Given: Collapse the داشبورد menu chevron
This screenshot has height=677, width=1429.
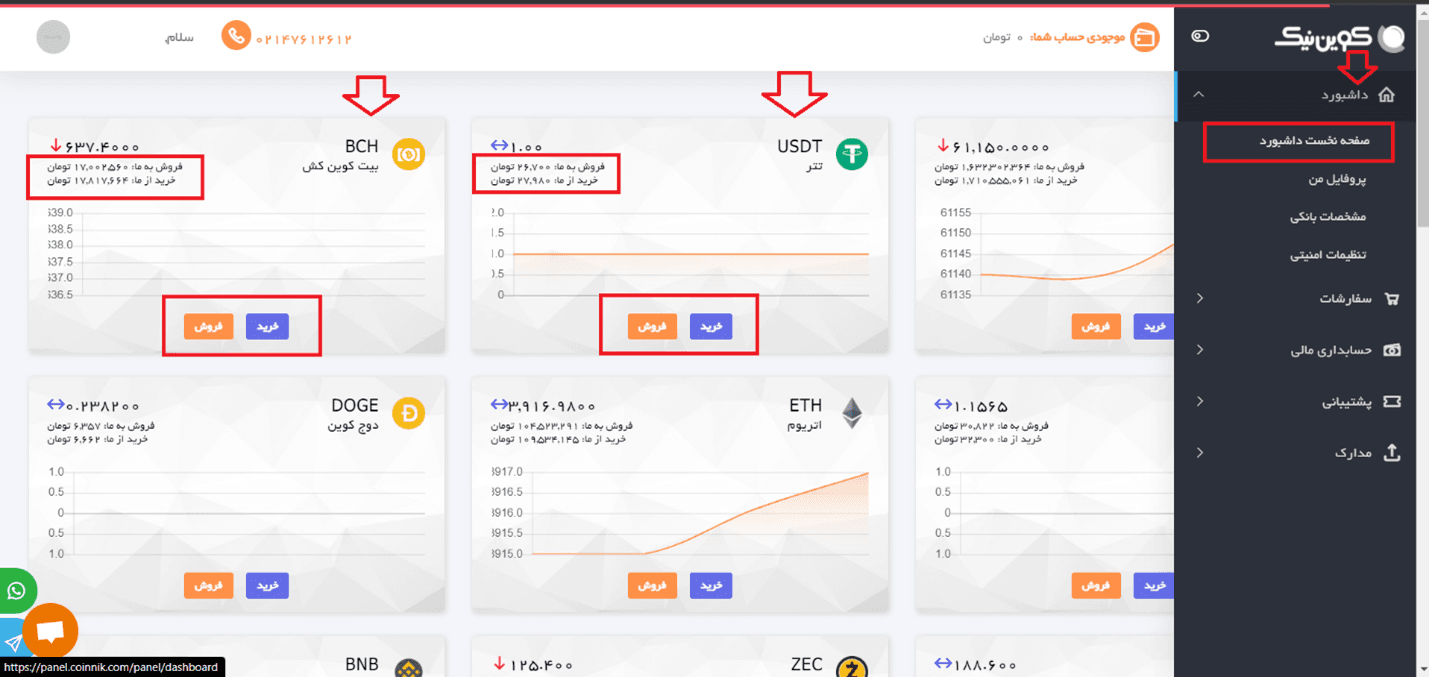Looking at the screenshot, I should click(x=1199, y=95).
